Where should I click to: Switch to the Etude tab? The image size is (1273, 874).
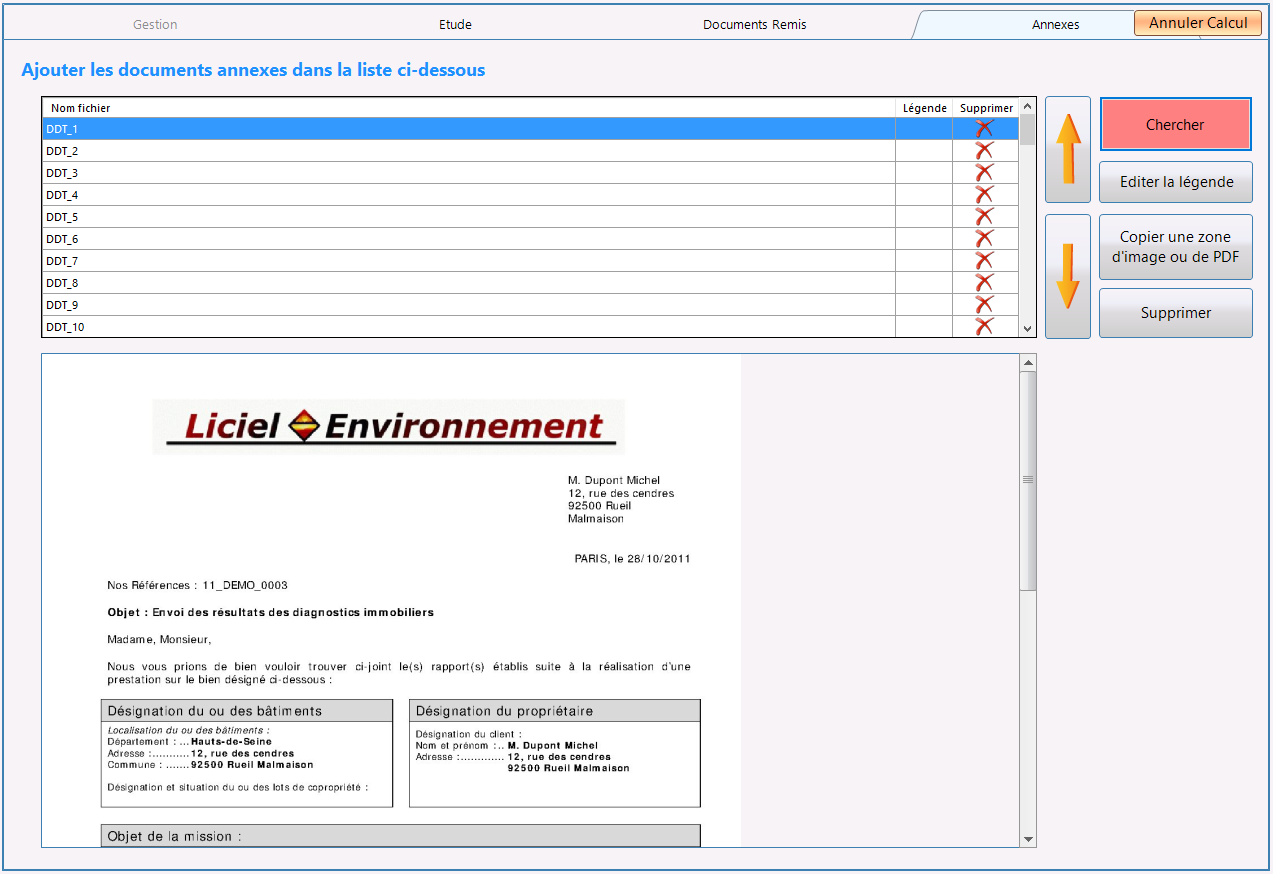point(455,24)
